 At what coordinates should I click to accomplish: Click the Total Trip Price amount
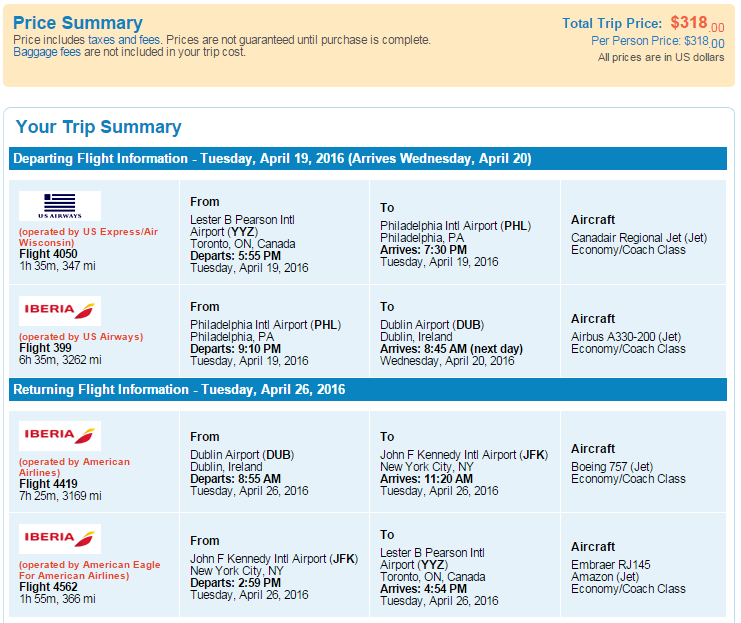697,23
